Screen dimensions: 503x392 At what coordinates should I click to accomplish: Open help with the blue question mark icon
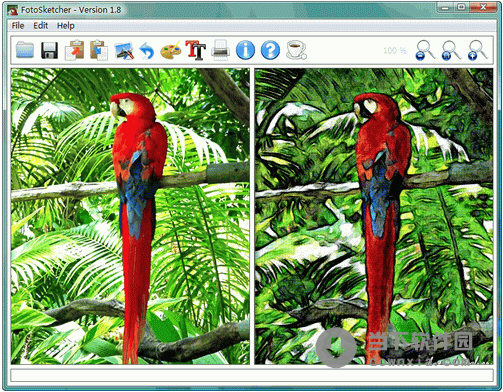[270, 50]
